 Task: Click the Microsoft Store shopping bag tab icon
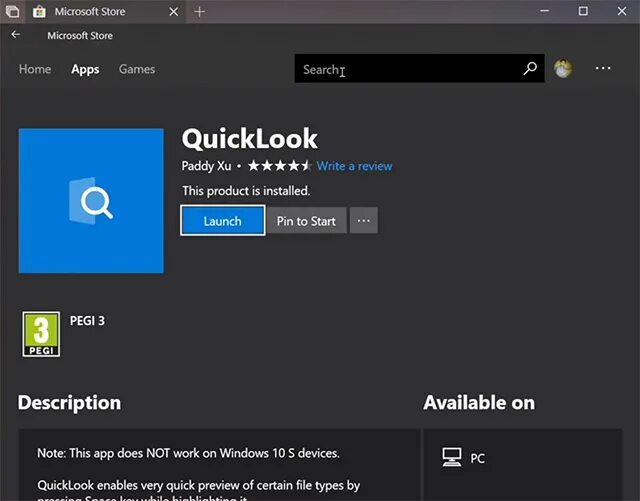click(x=39, y=11)
